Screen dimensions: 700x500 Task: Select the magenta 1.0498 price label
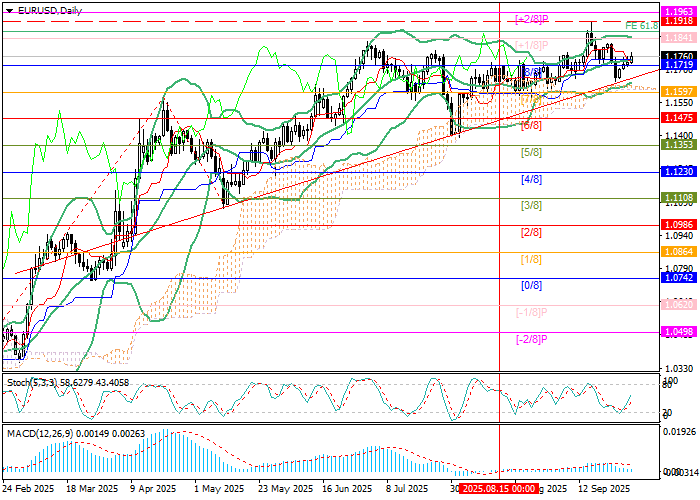[x=679, y=332]
